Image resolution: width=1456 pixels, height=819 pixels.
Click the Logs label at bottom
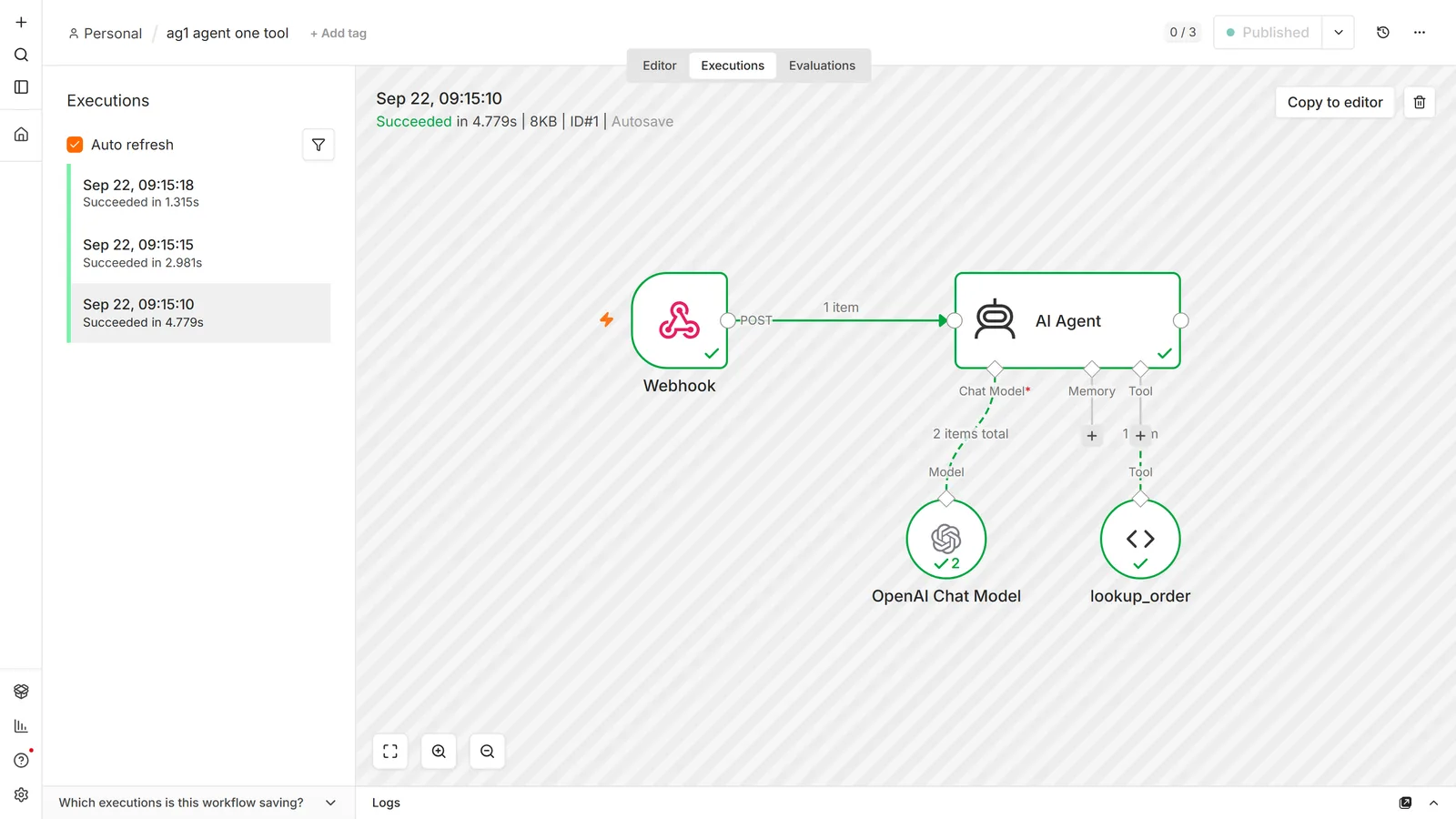[x=386, y=803]
